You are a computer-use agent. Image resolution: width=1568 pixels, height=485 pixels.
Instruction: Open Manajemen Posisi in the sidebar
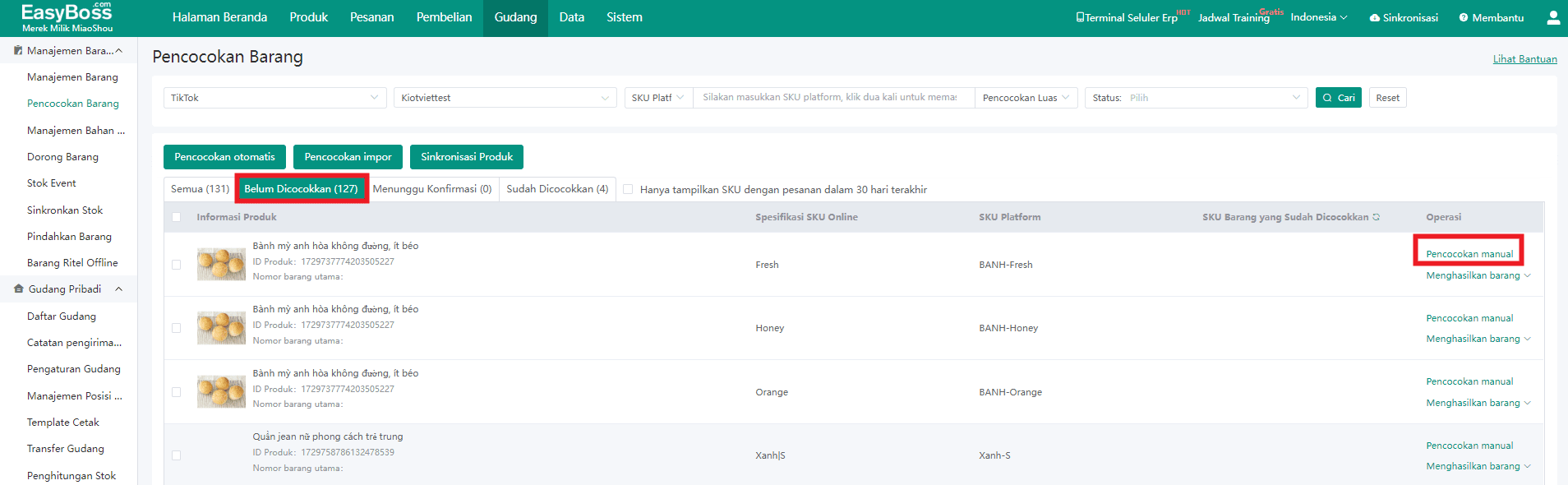pyautogui.click(x=75, y=396)
